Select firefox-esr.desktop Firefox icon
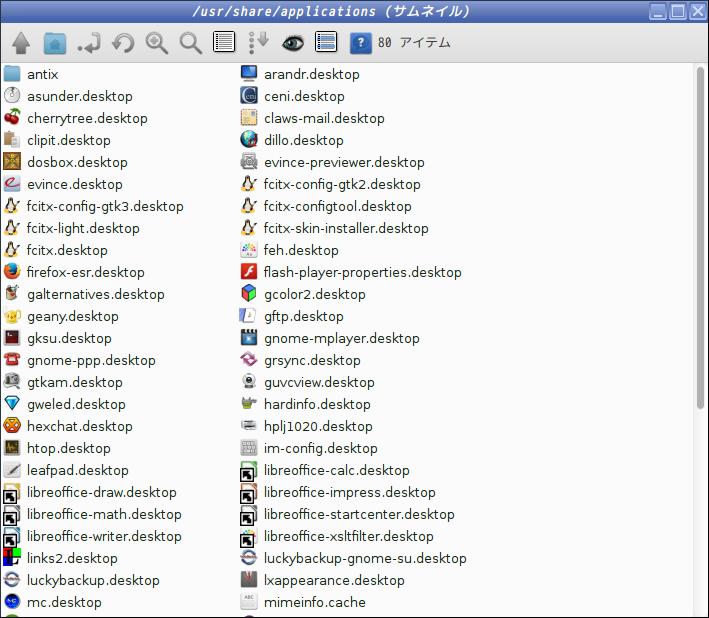This screenshot has height=618, width=709. [12, 272]
